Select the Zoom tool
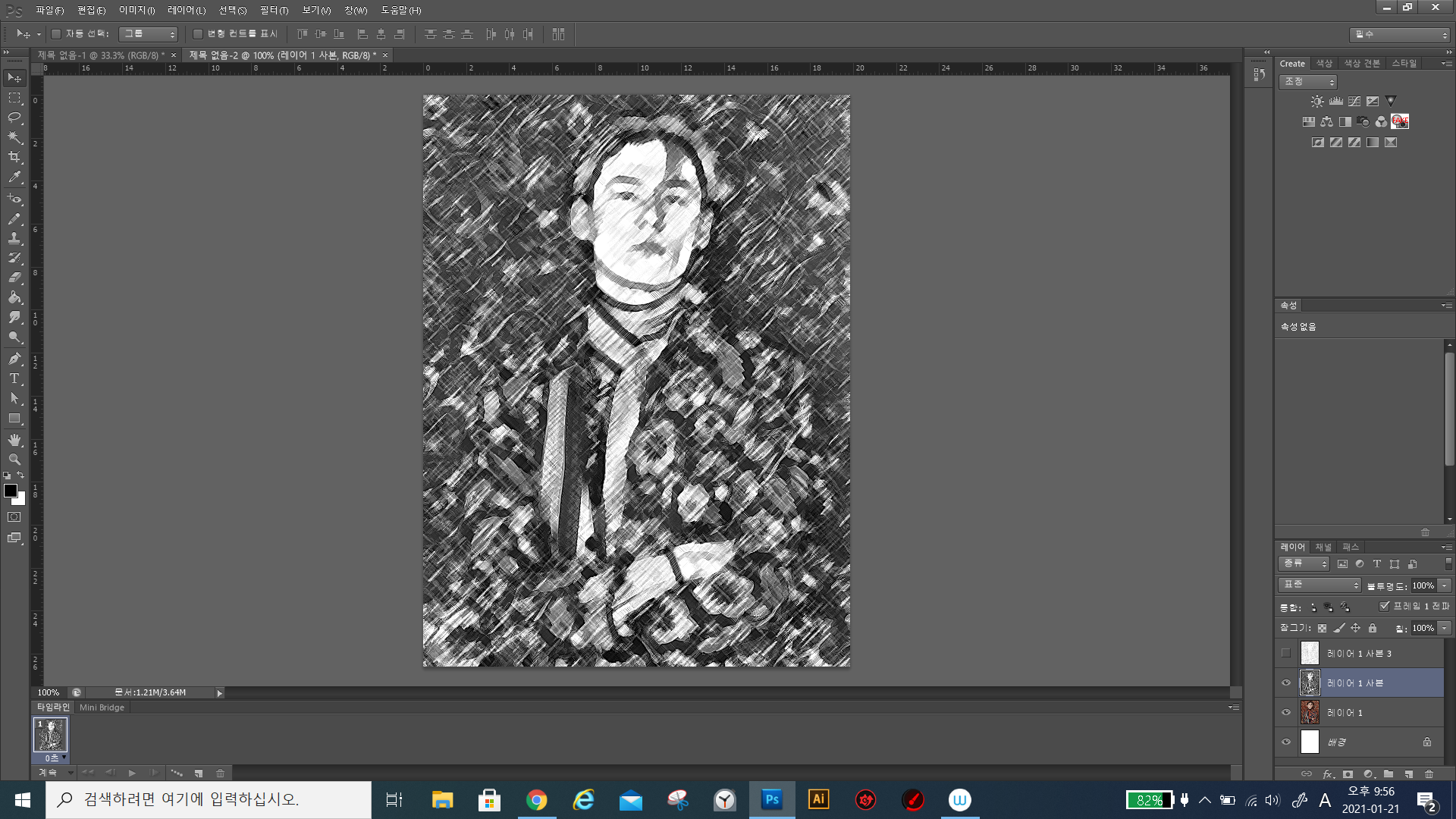The image size is (1456, 819). click(x=14, y=460)
